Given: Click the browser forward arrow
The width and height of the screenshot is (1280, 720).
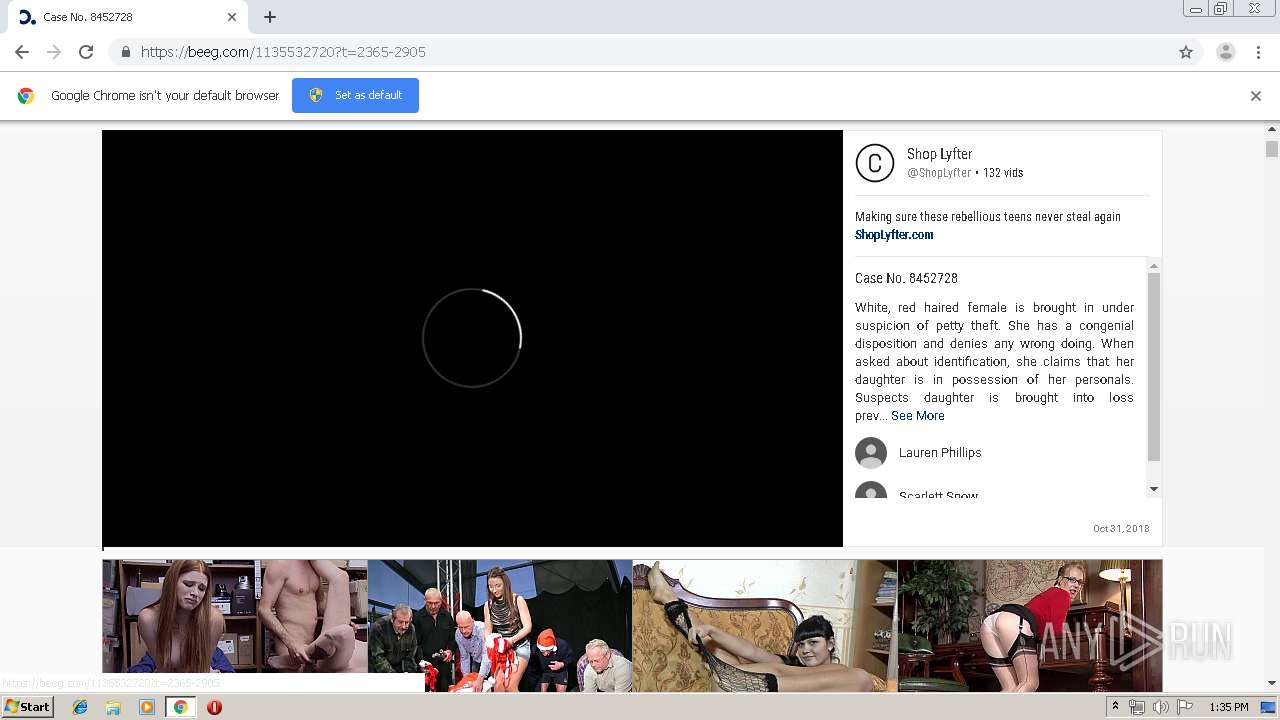Looking at the screenshot, I should [x=54, y=52].
